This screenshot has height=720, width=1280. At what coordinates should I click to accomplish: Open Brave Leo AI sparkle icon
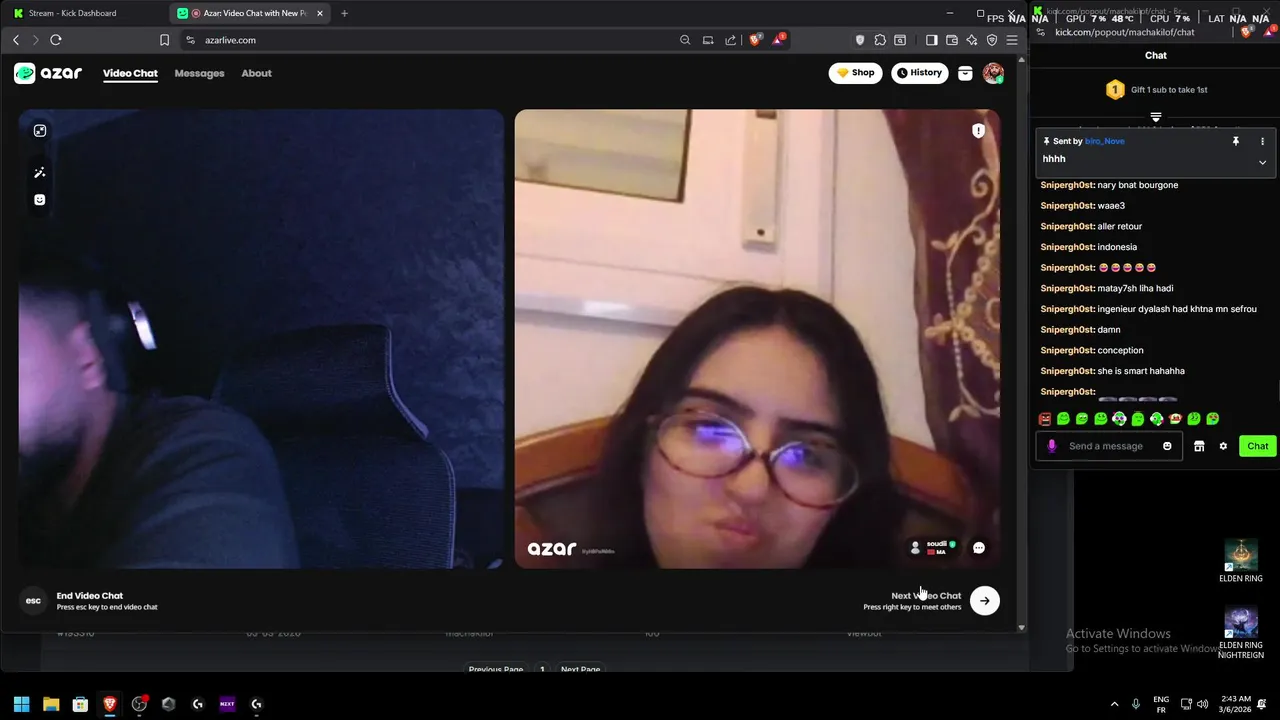[x=972, y=40]
